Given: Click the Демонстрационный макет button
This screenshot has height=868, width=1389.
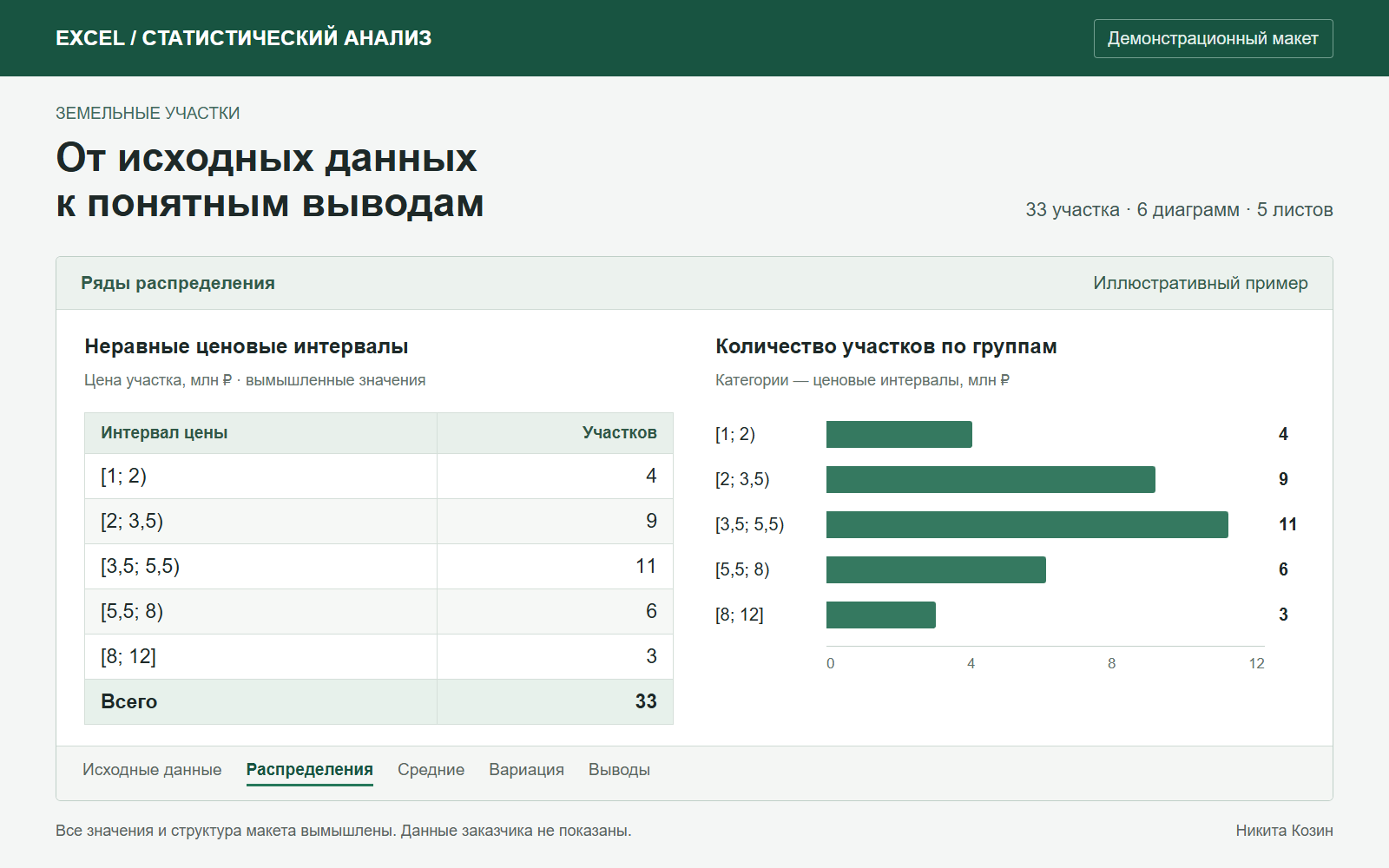Looking at the screenshot, I should [x=1213, y=38].
